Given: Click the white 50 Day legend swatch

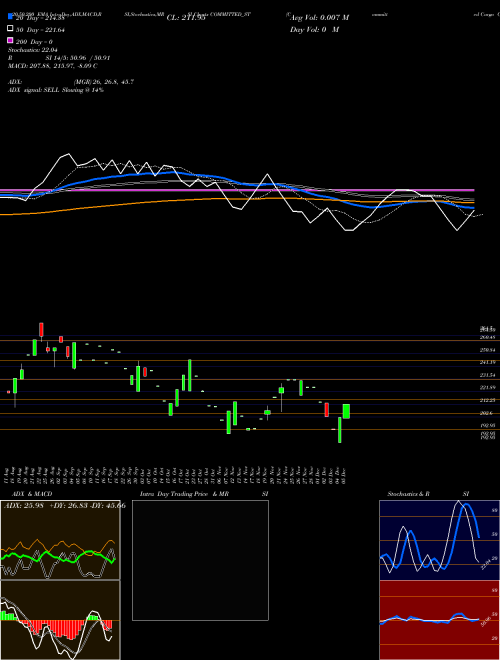Looking at the screenshot, I should [x=10, y=28].
